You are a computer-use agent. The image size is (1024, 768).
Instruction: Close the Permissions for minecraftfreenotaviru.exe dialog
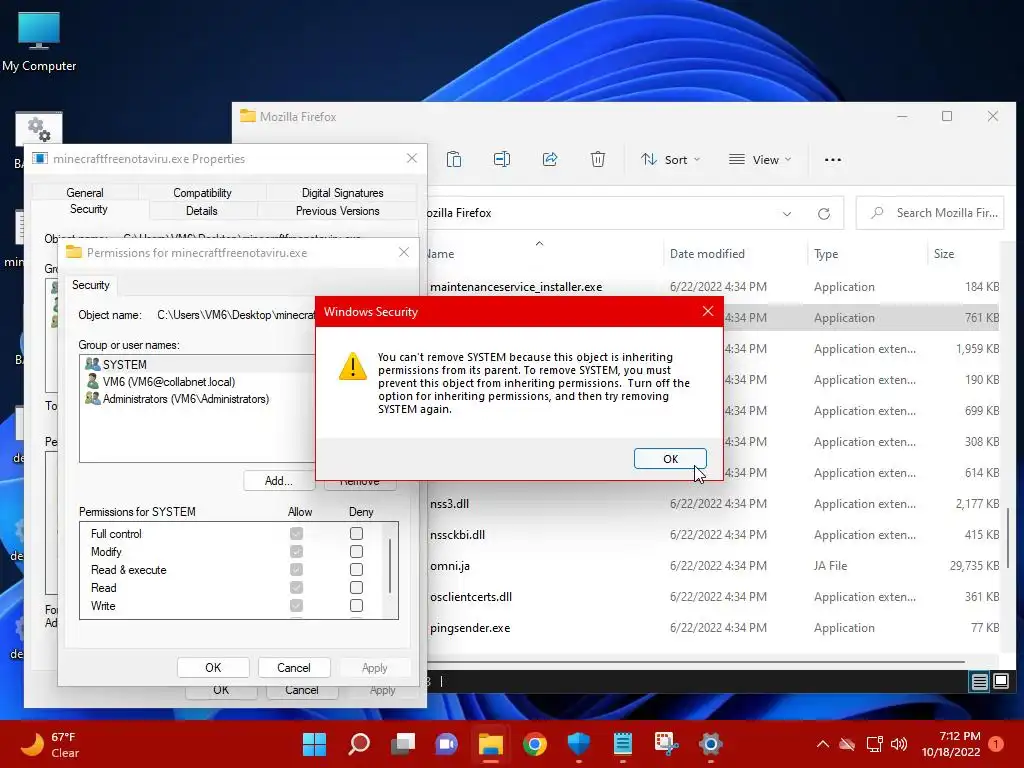click(x=404, y=253)
